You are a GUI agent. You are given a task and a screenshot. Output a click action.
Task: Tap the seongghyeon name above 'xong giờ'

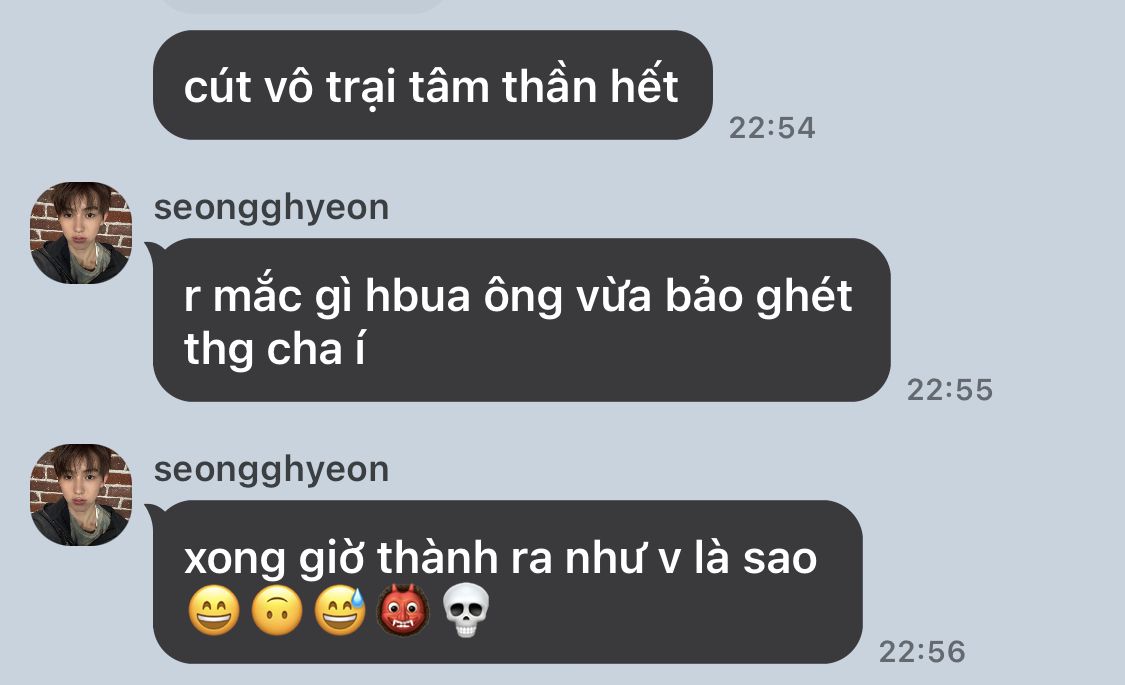[x=271, y=470]
